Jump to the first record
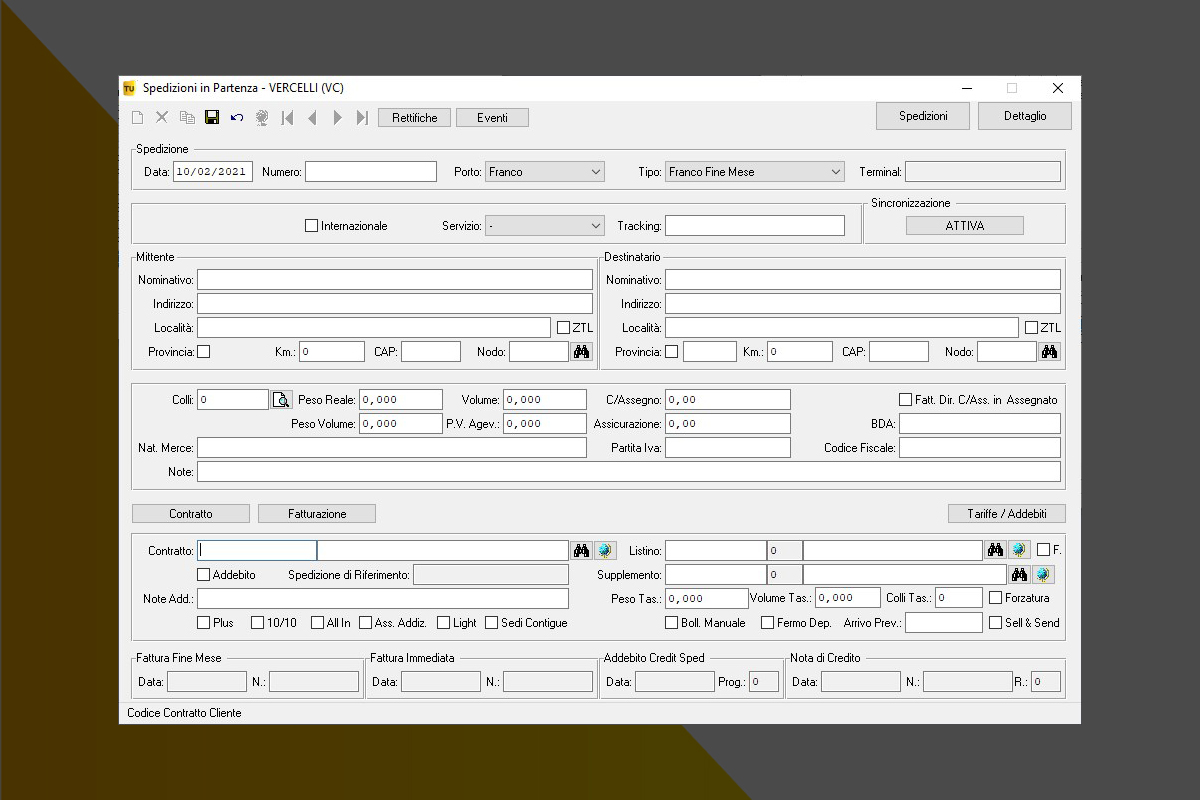This screenshot has height=800, width=1200. pyautogui.click(x=288, y=118)
